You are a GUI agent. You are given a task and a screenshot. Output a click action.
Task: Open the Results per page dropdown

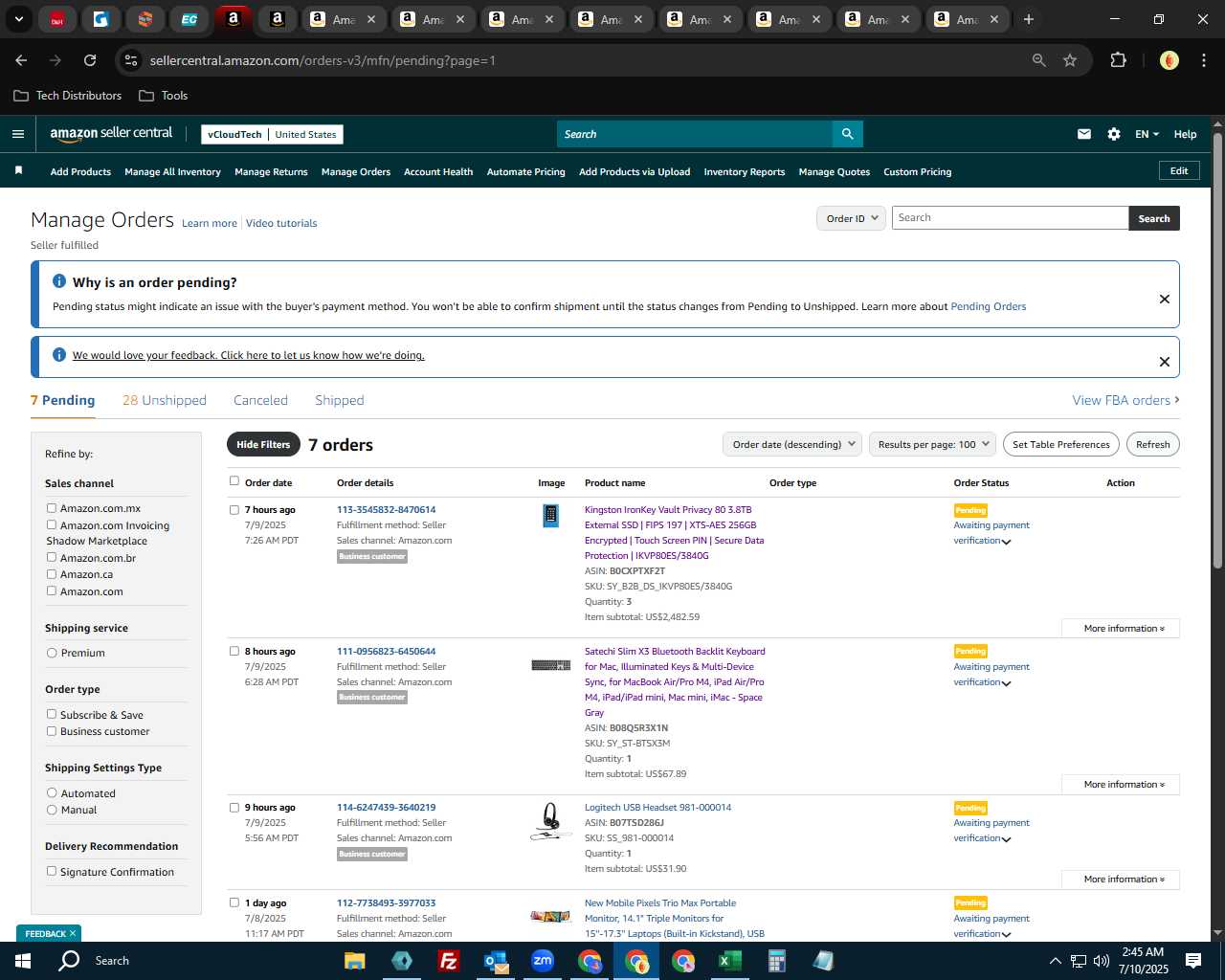click(932, 444)
